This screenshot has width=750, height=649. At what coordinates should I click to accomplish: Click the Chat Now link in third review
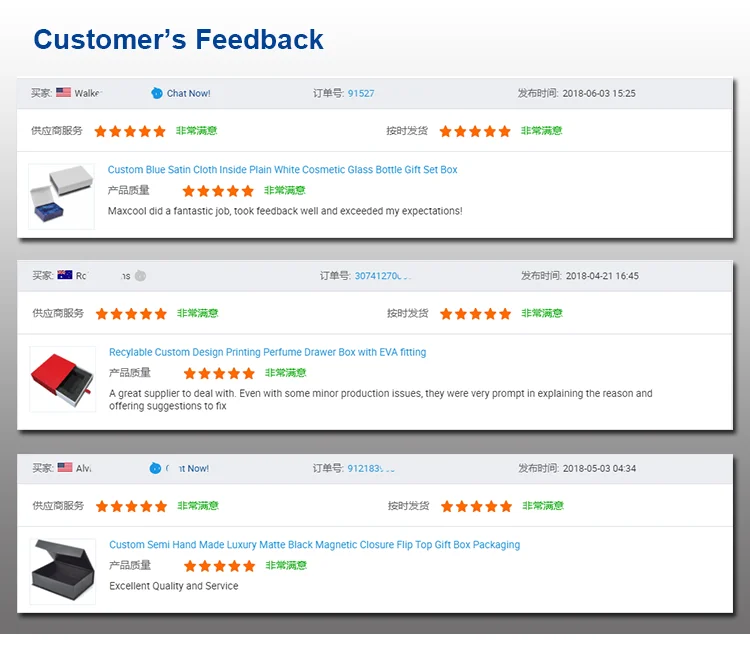click(x=187, y=468)
